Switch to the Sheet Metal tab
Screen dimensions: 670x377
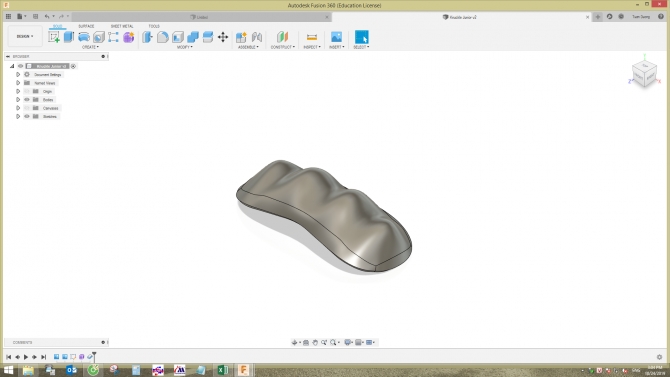[x=122, y=27]
